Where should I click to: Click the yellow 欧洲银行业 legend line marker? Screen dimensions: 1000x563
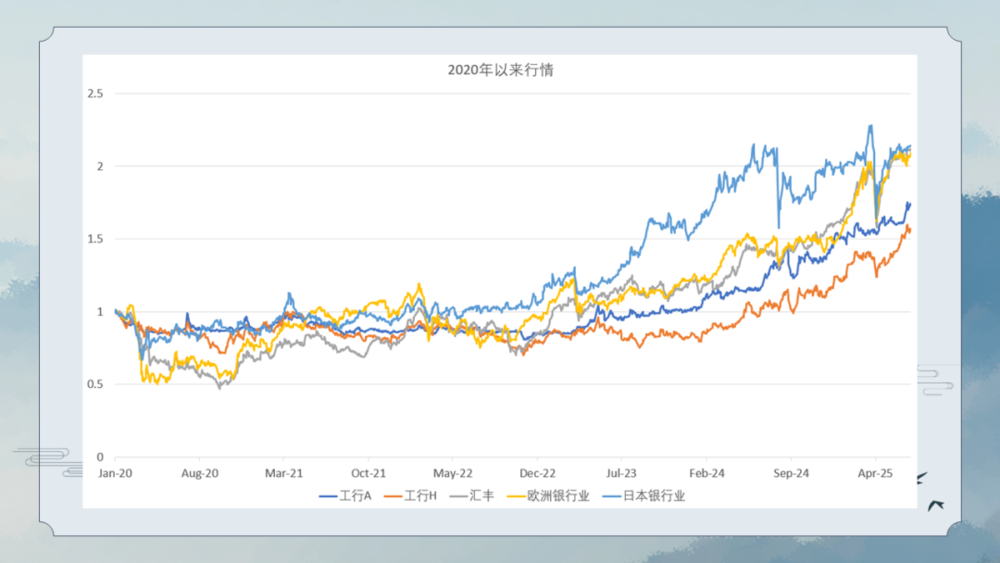(x=515, y=496)
